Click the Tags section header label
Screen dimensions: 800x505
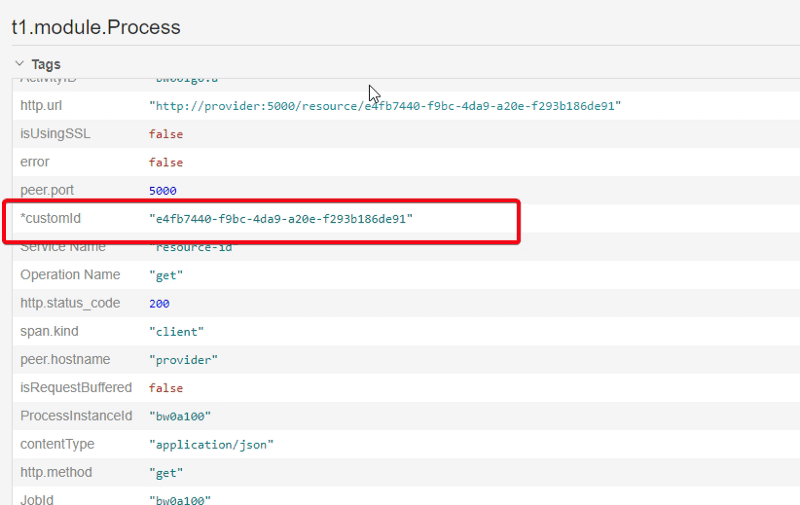click(46, 64)
